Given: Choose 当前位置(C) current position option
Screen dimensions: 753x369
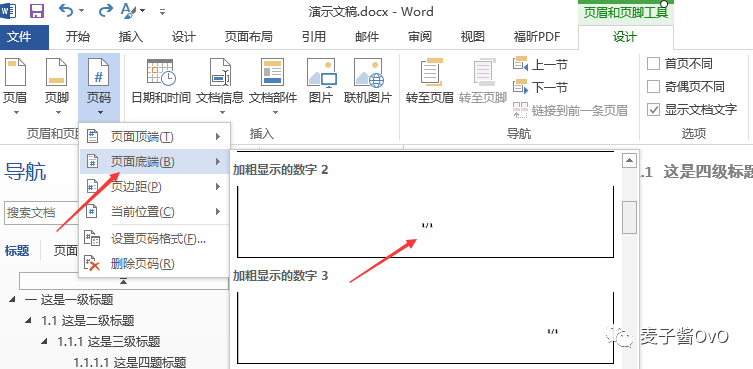Looking at the screenshot, I should click(155, 211).
